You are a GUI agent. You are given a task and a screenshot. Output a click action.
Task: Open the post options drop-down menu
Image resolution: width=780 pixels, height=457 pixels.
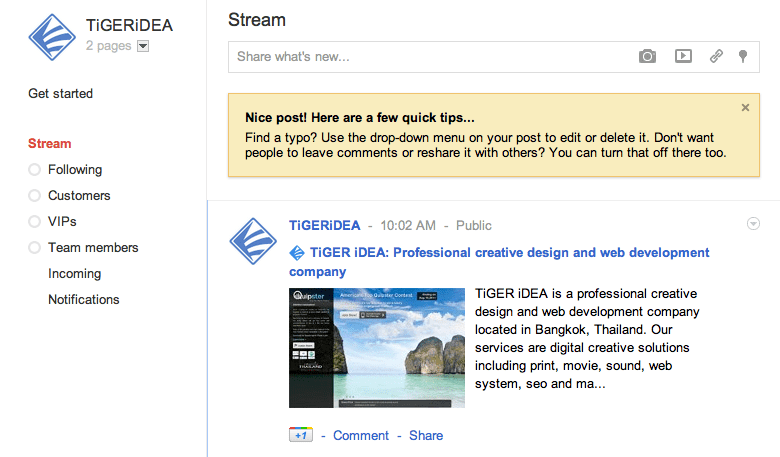click(753, 224)
